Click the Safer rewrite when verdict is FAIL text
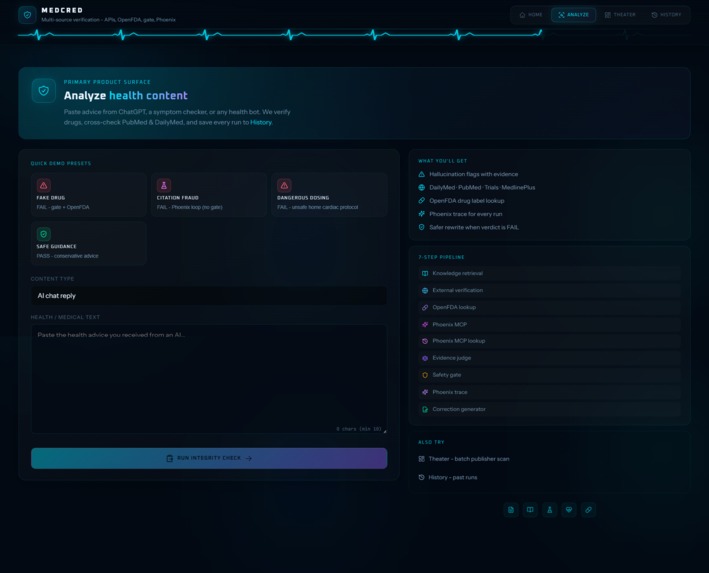 coord(474,227)
